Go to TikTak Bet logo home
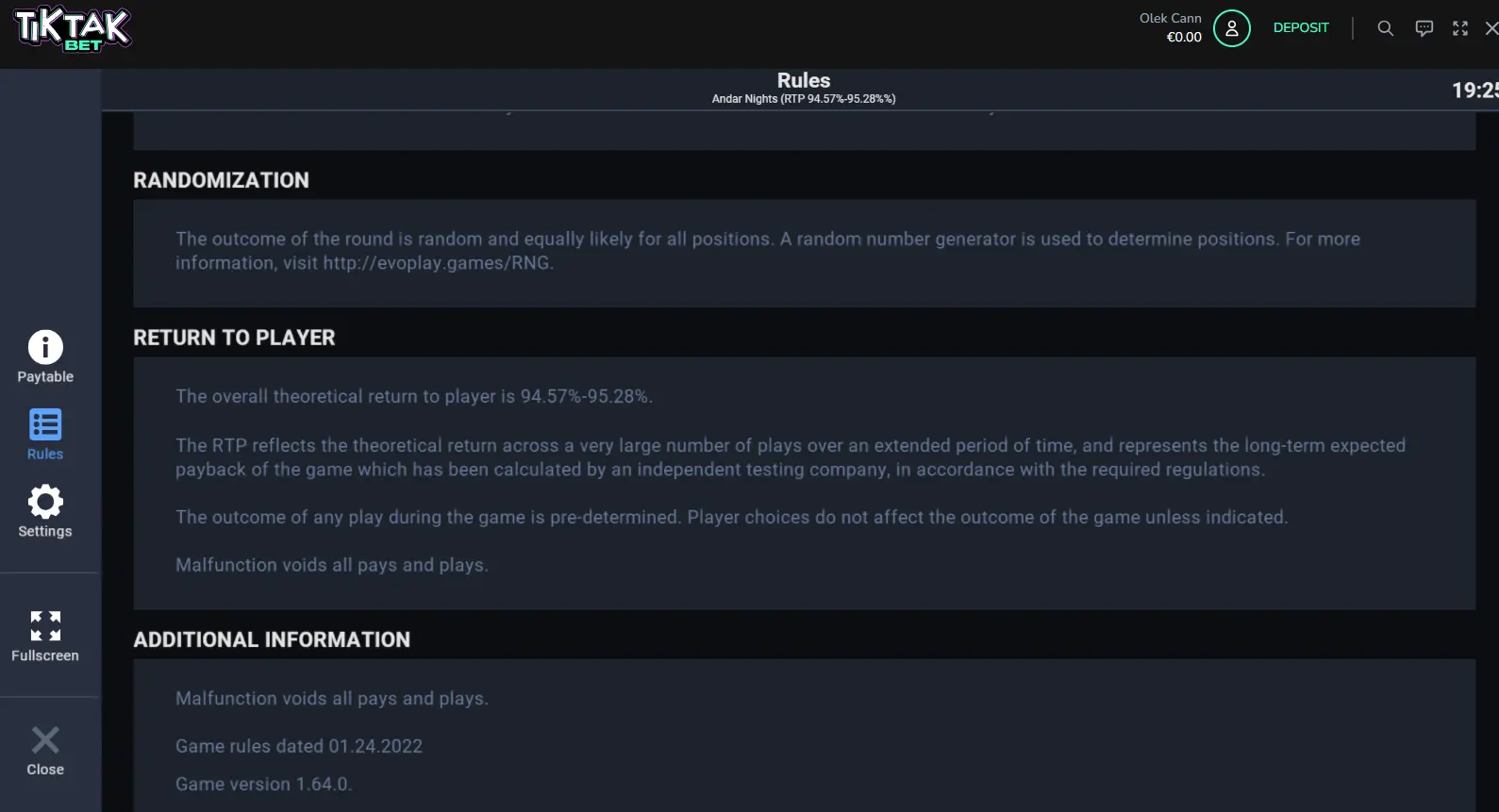Image resolution: width=1499 pixels, height=812 pixels. (73, 28)
